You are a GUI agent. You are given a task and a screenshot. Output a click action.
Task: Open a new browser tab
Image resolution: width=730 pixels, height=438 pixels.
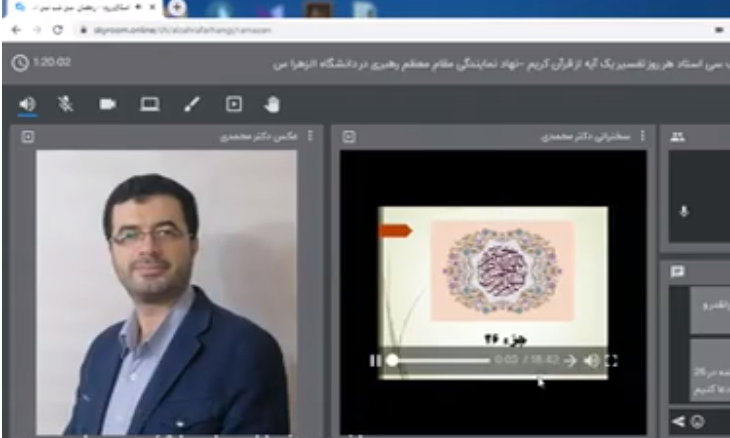(x=177, y=8)
